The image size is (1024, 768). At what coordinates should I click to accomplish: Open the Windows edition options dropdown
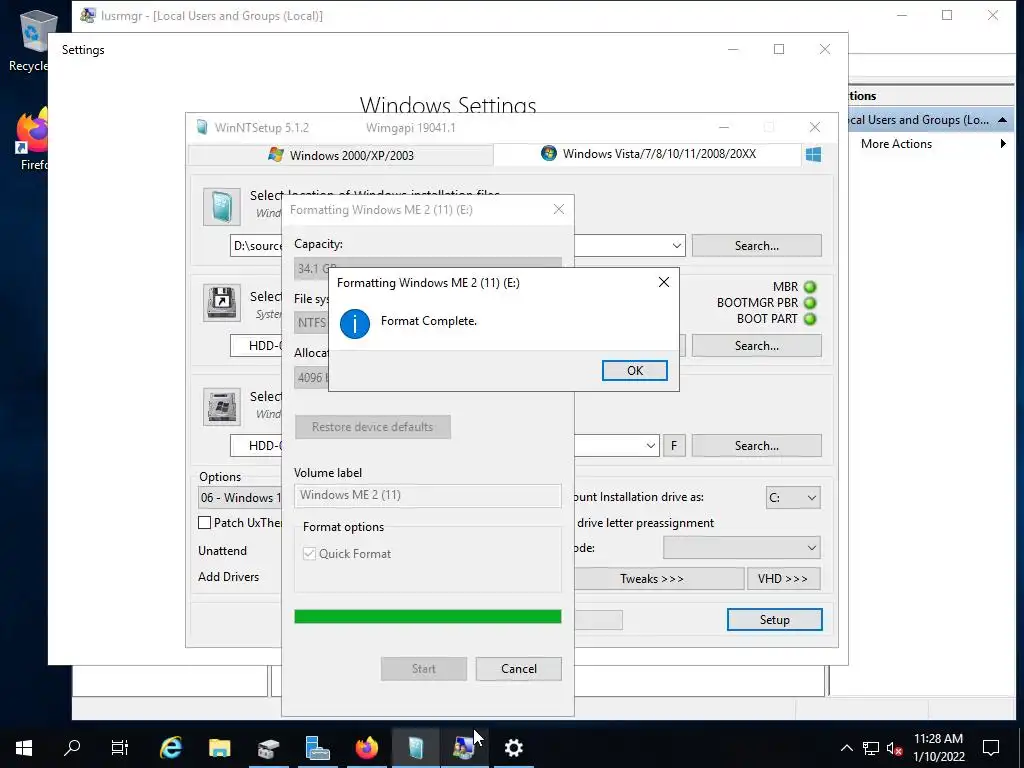(x=240, y=498)
